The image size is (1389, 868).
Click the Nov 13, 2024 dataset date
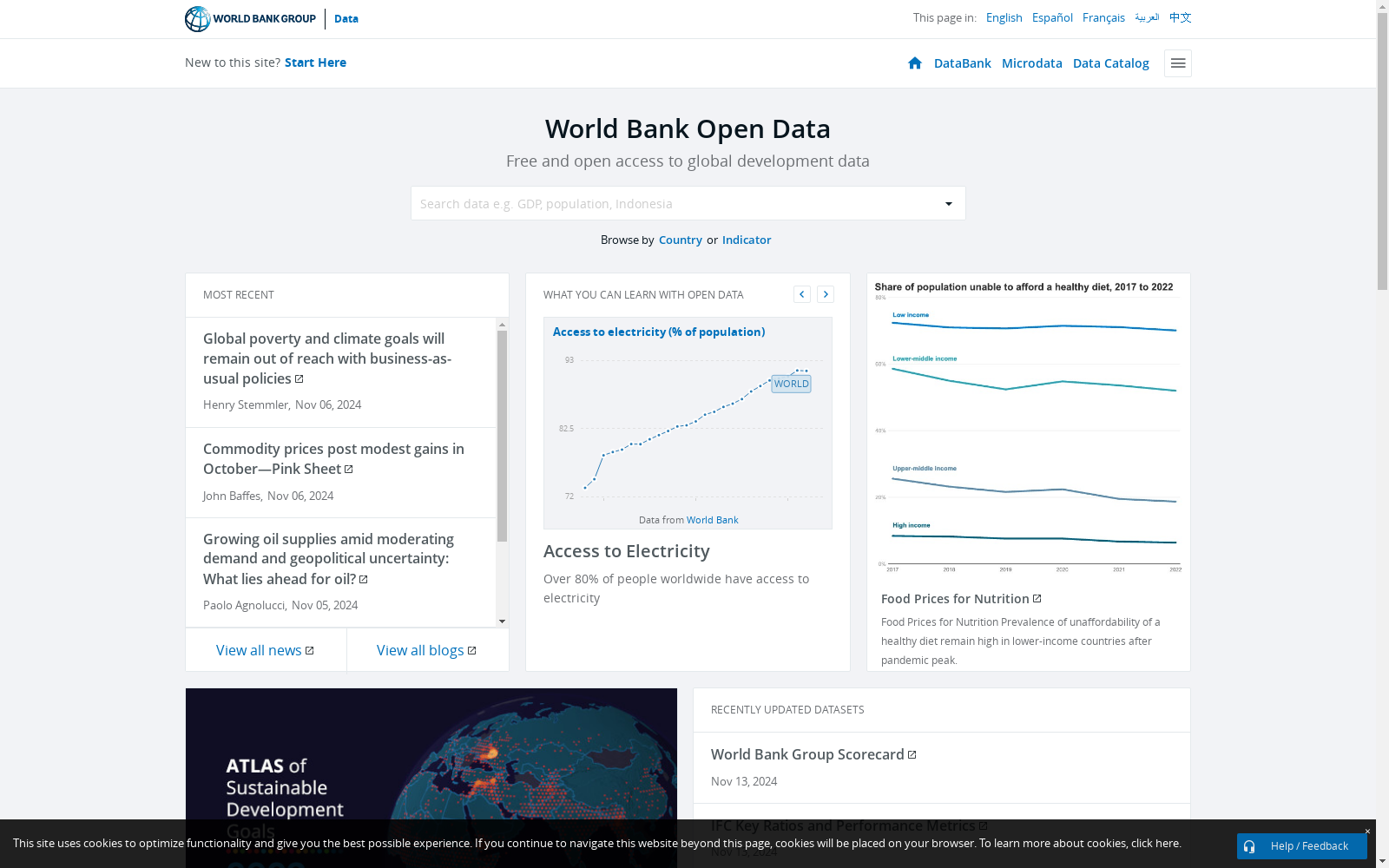pyautogui.click(x=744, y=781)
